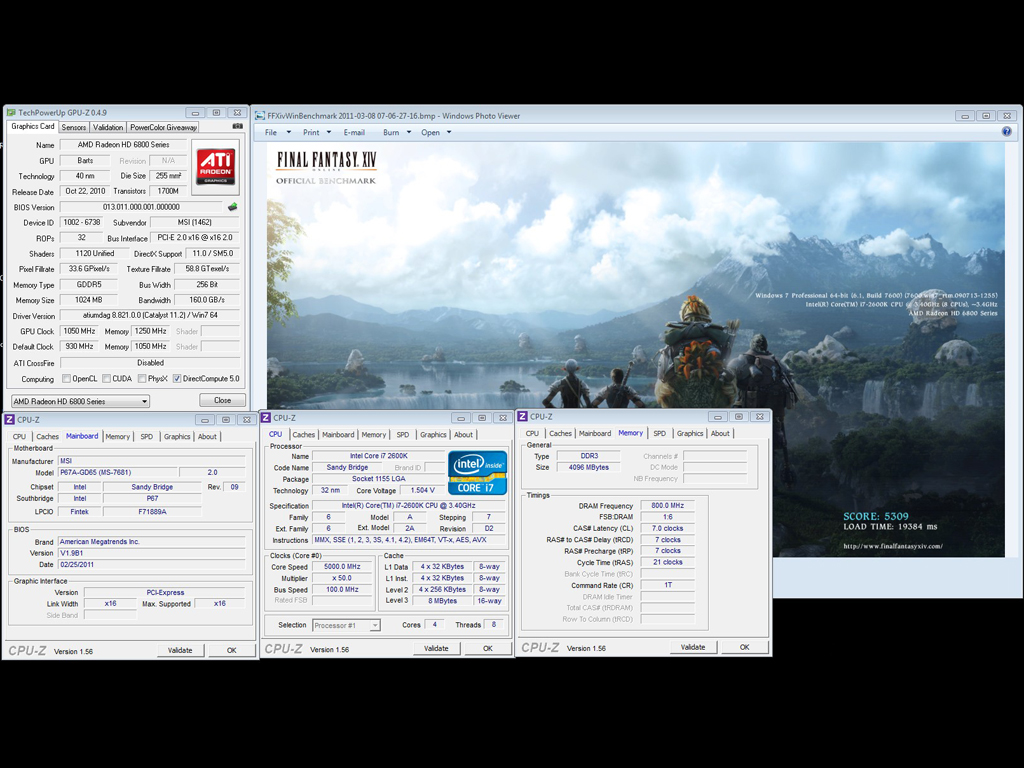
Task: Click the Intel Core i7 2600K name field
Action: (x=379, y=456)
